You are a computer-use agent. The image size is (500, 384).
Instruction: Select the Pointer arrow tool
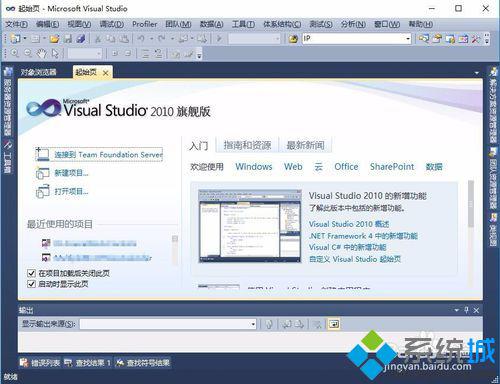coord(55,53)
